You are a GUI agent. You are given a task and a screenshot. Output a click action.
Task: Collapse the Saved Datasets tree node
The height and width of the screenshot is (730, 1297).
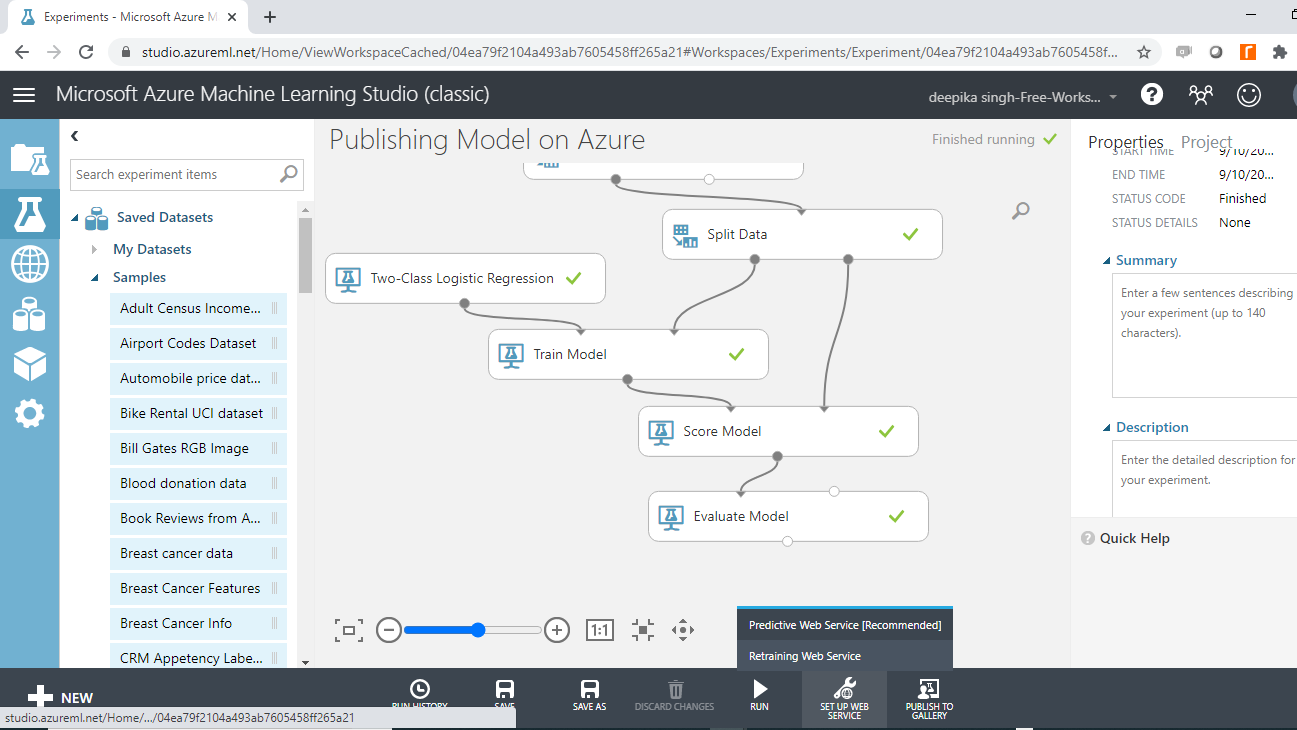(75, 218)
